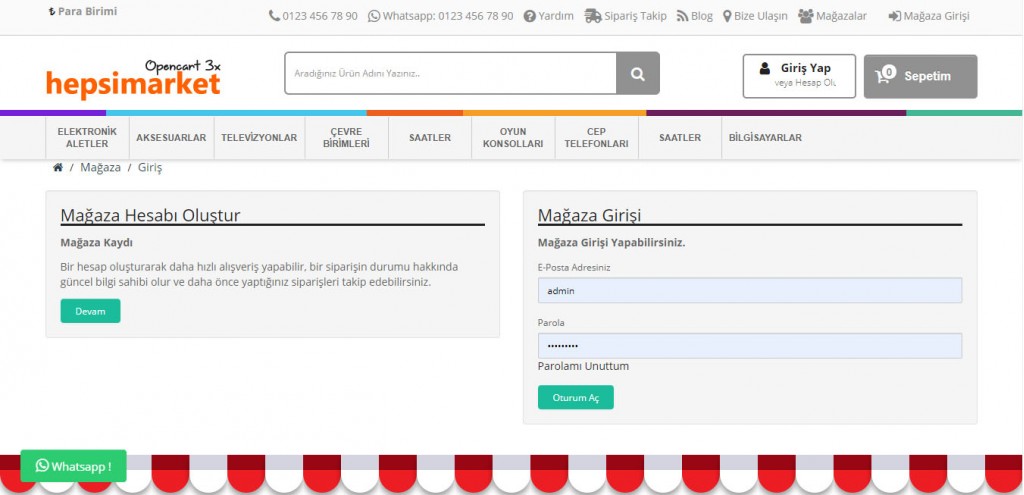Go to Oyun Konsolları category

tap(512, 138)
